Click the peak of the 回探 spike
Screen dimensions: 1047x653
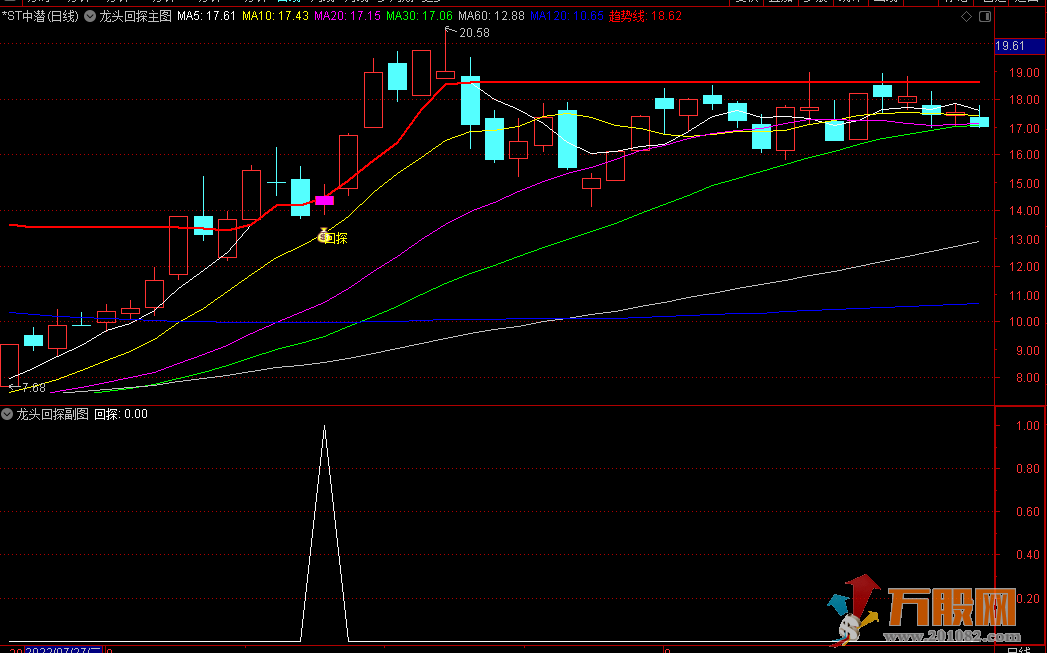tap(325, 426)
